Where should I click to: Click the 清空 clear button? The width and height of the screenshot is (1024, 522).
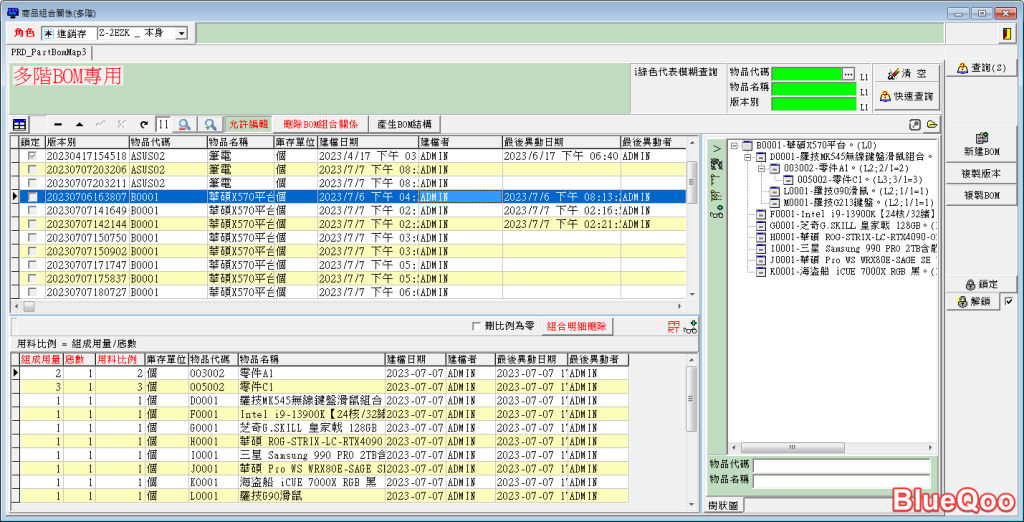pyautogui.click(x=906, y=74)
